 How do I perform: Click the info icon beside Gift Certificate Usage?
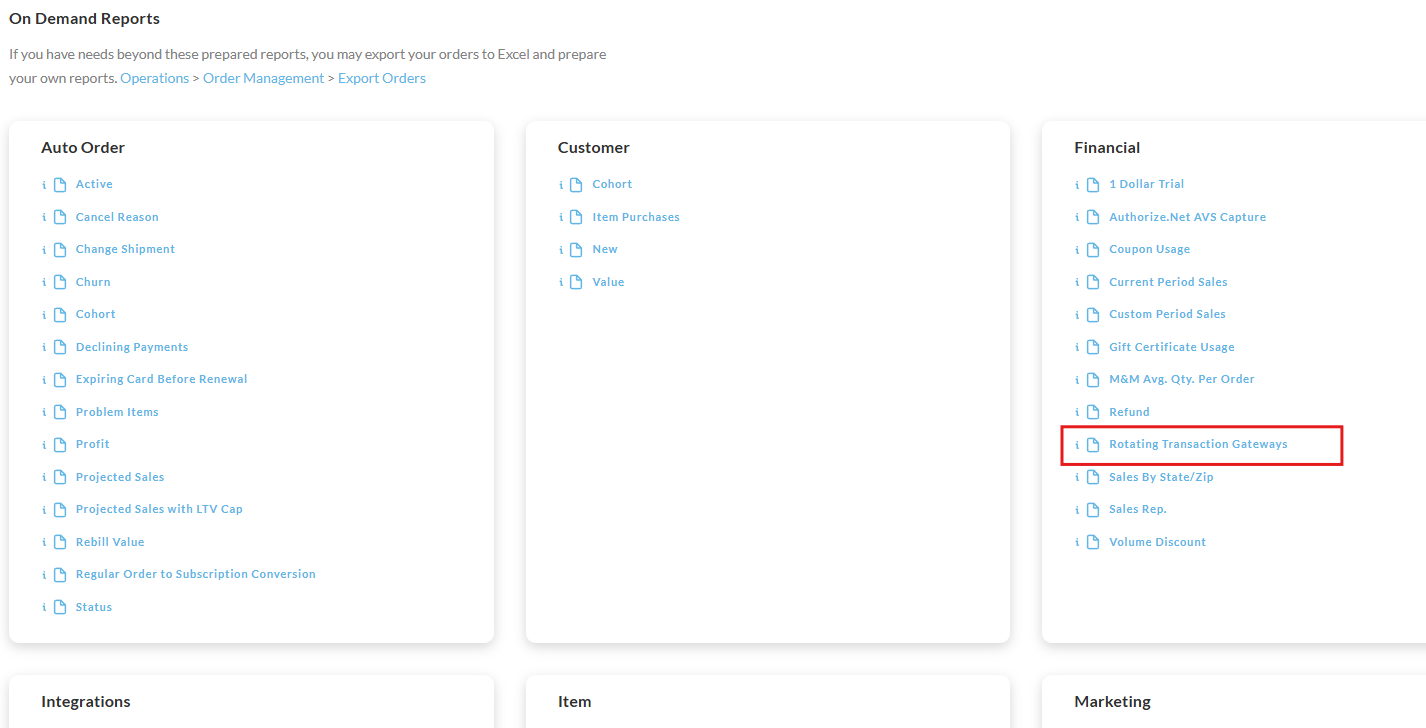1077,348
